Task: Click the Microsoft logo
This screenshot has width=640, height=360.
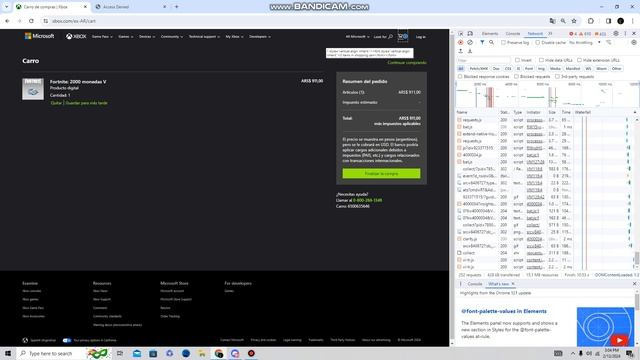Action: pos(39,36)
